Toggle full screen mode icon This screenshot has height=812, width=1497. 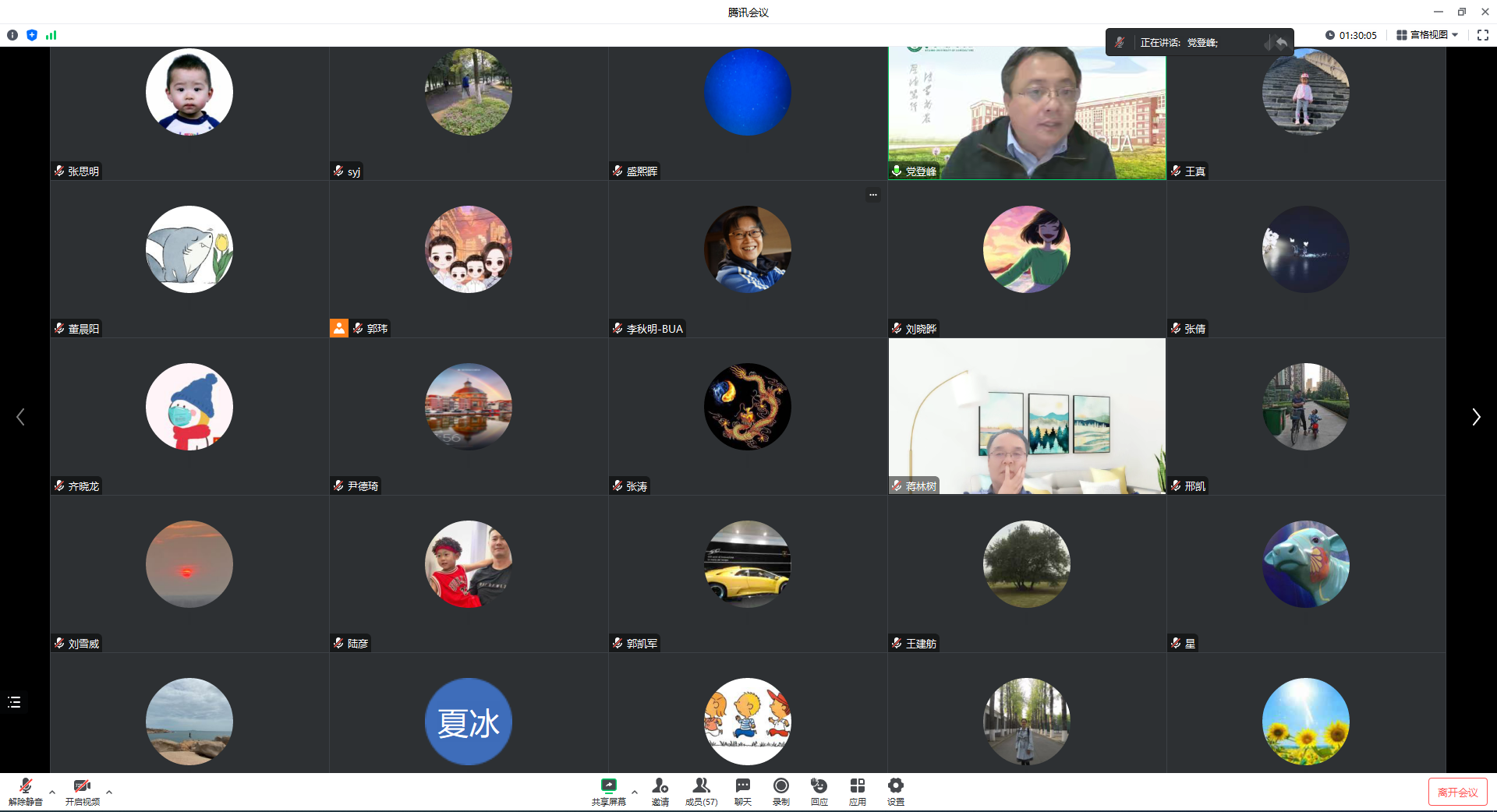(1483, 35)
